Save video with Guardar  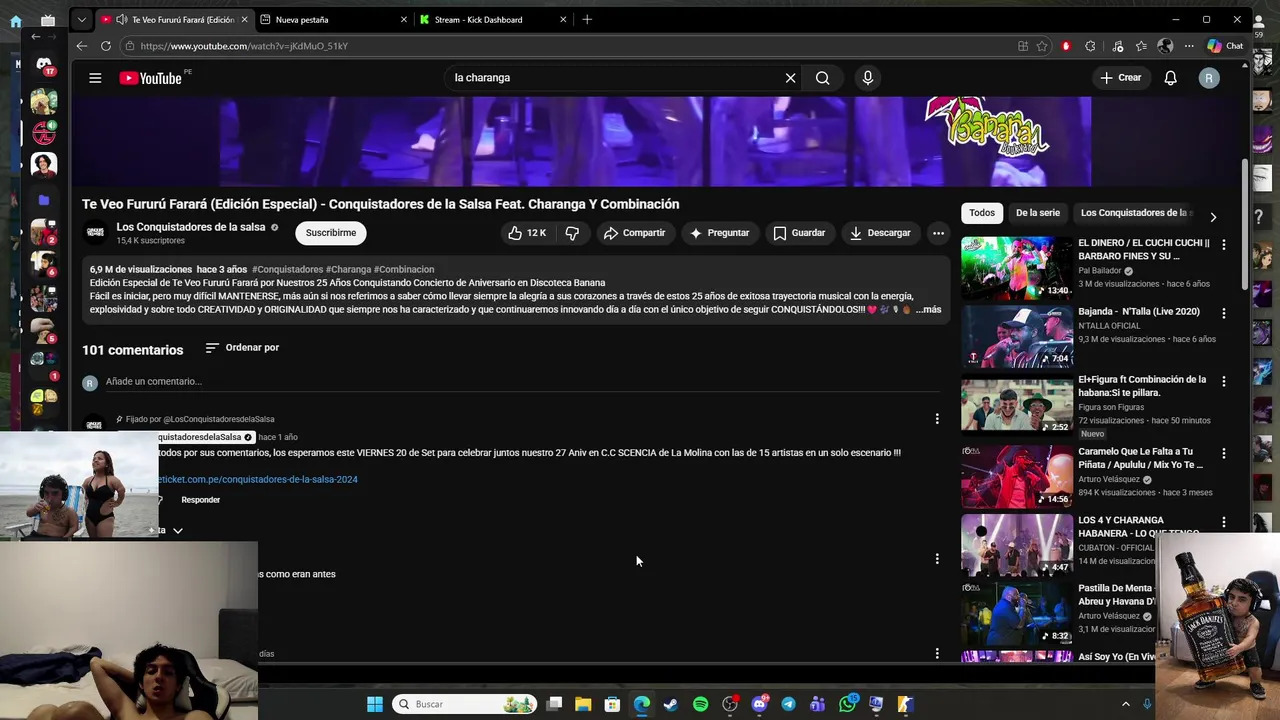(x=799, y=233)
